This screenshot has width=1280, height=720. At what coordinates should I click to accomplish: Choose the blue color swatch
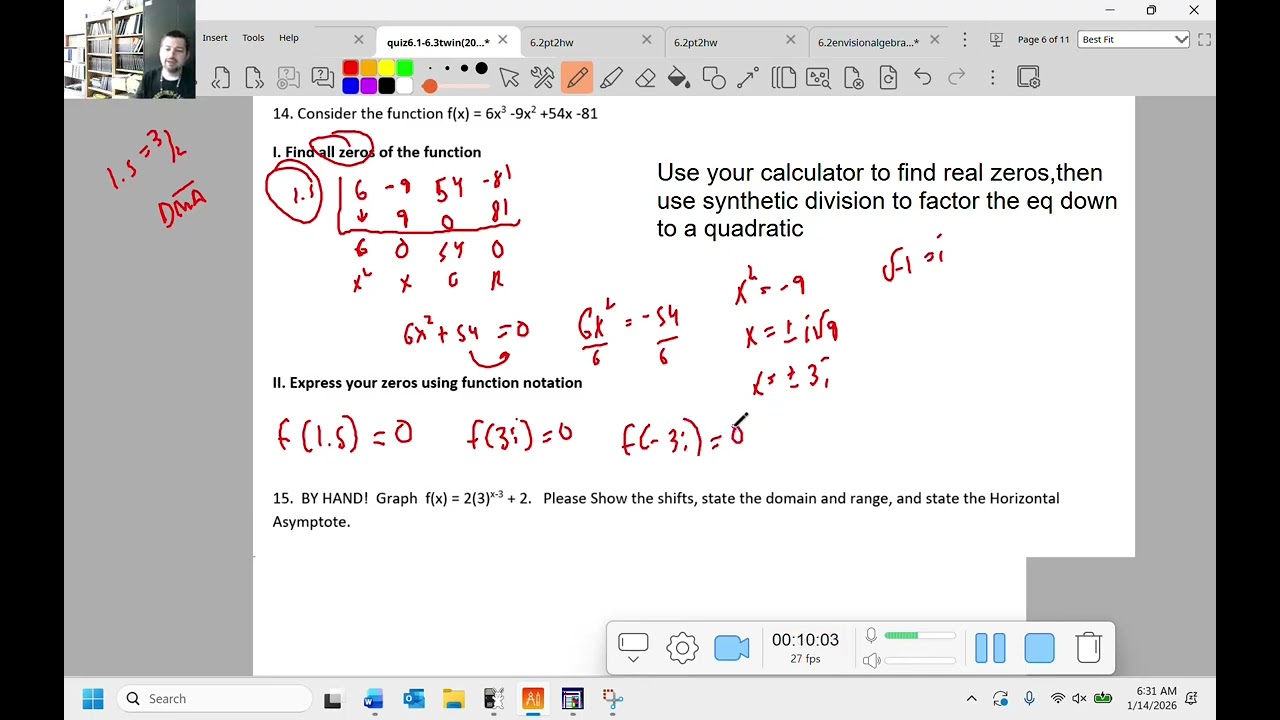coord(350,86)
